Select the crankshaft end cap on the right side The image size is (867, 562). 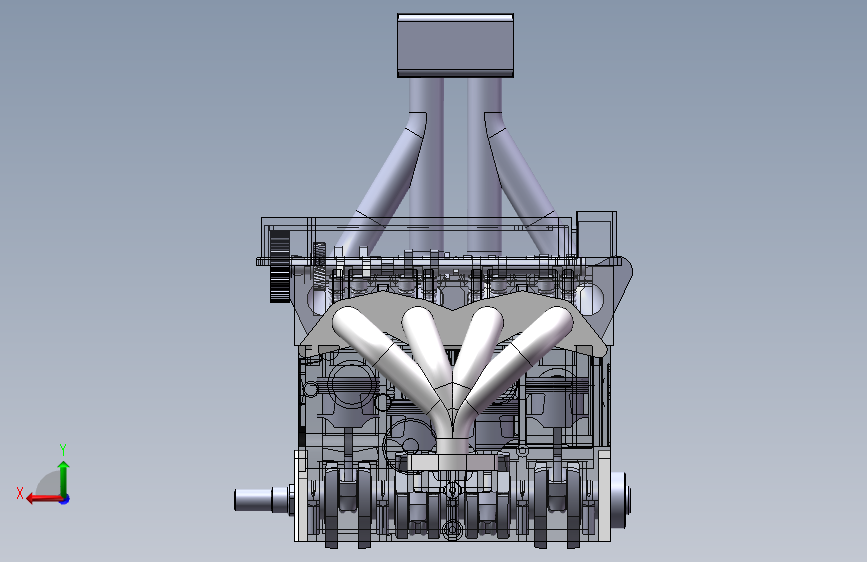(621, 499)
